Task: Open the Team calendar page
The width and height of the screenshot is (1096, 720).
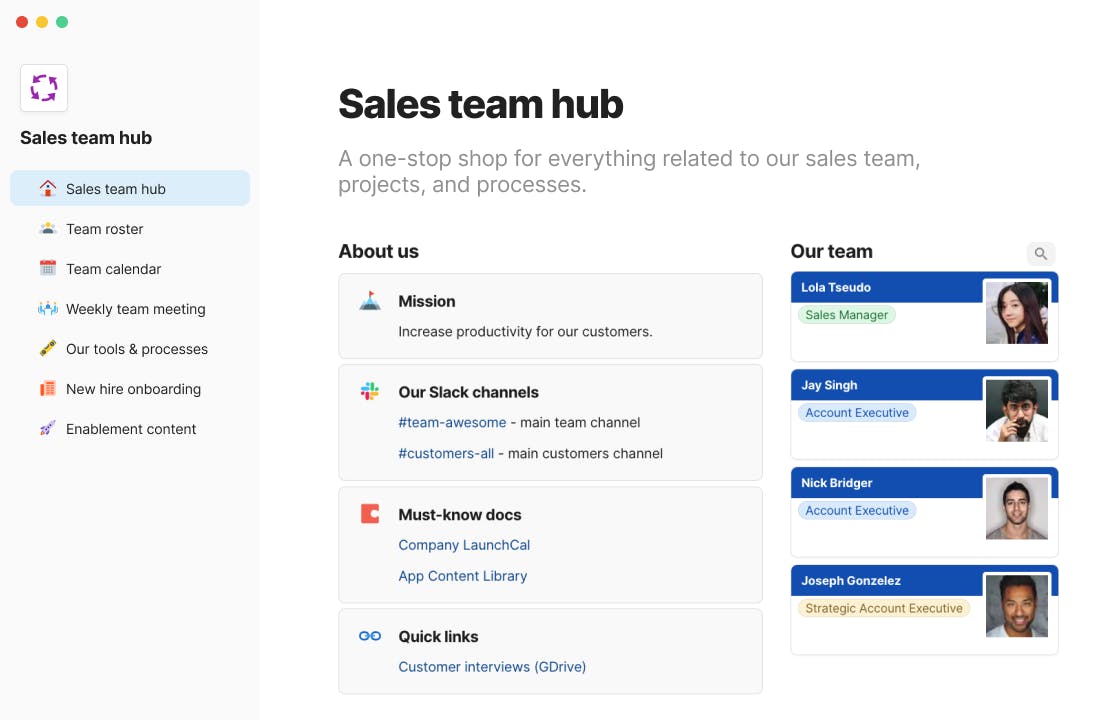Action: [113, 269]
